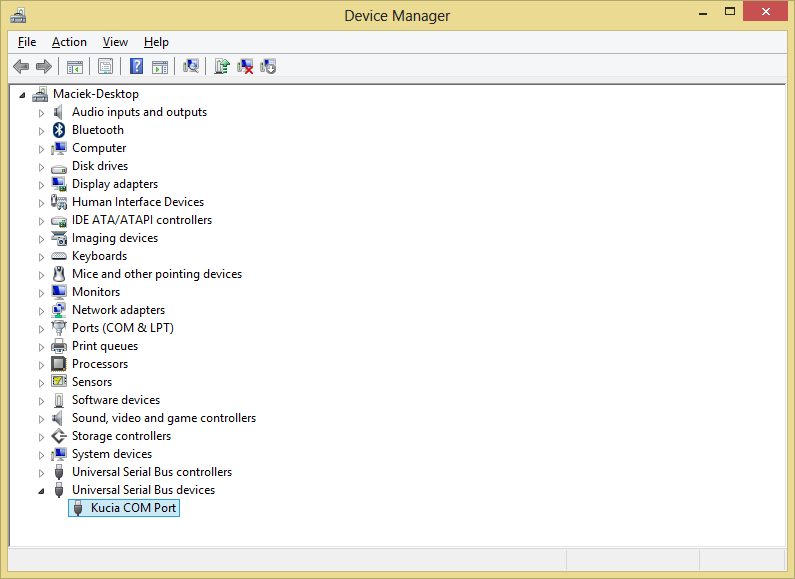Image resolution: width=795 pixels, height=579 pixels.
Task: Collapse the Maciek-Desktop root node
Action: pyautogui.click(x=23, y=95)
